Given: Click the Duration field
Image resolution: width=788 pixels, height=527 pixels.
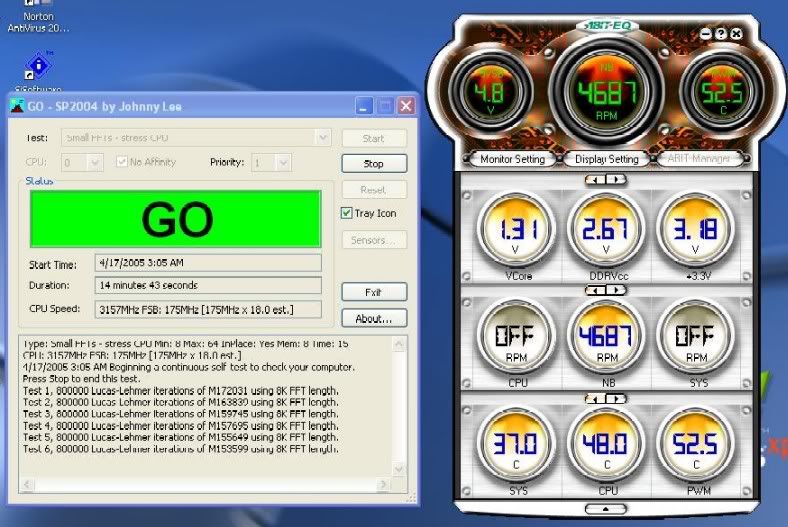Looking at the screenshot, I should coord(208,285).
